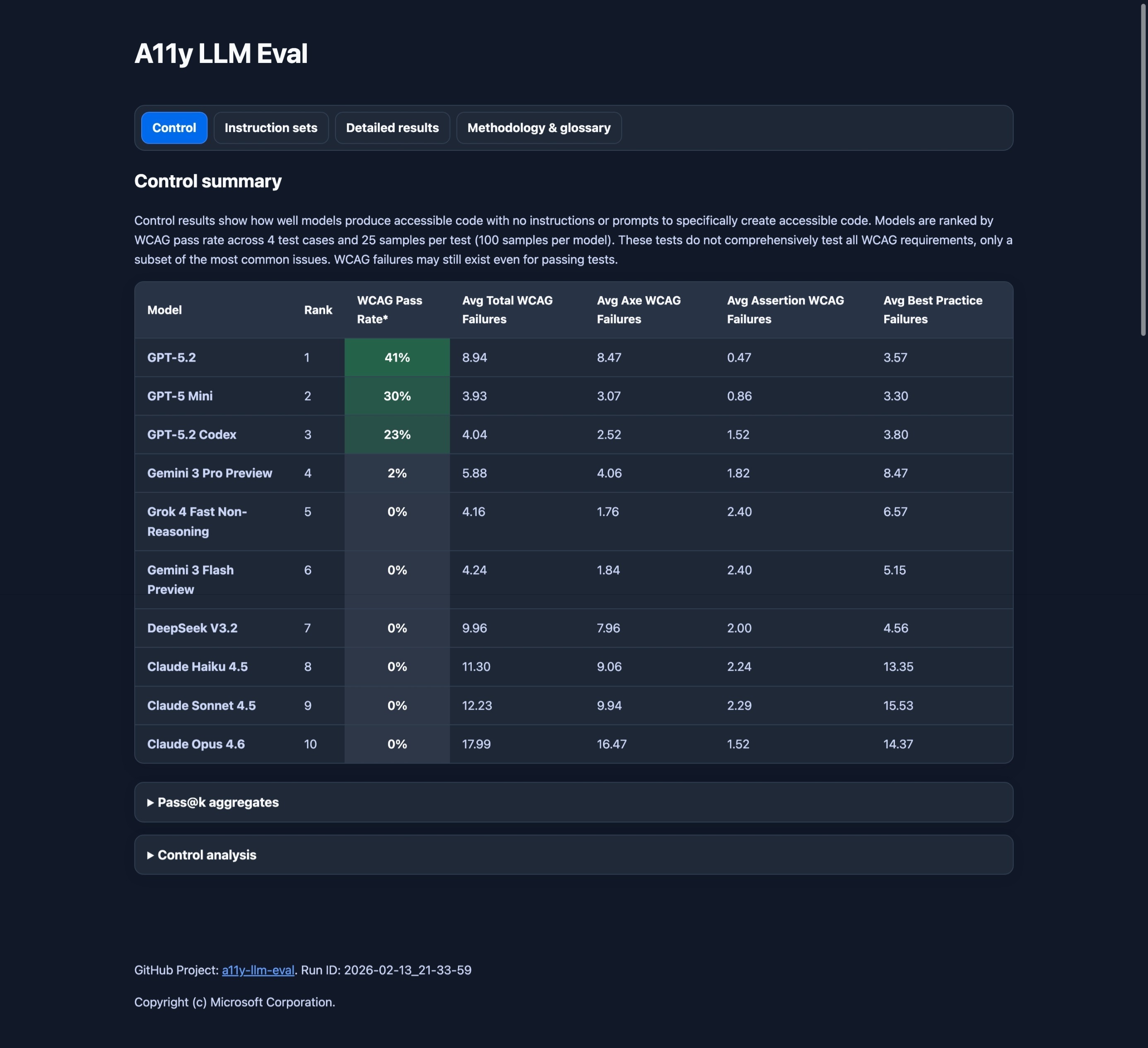Click the Rank column header
This screenshot has height=1048, width=1148.
318,310
